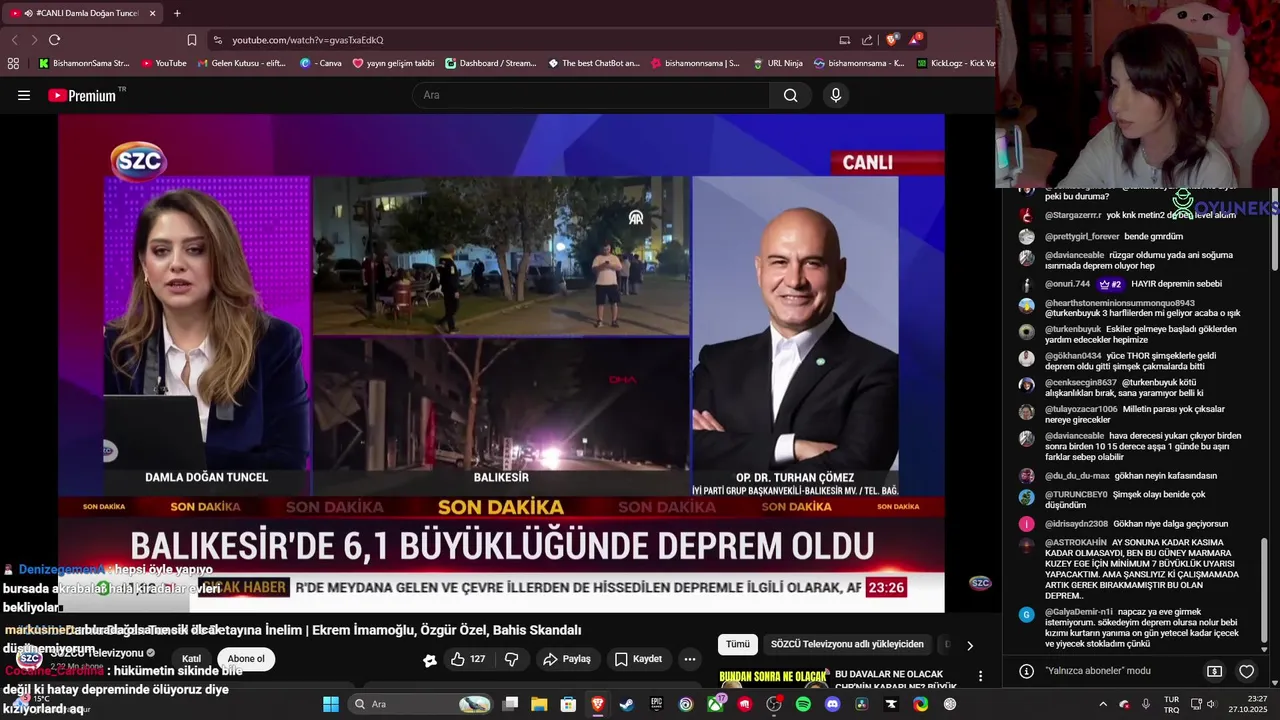
Task: Open yayın gelişim takibi bookmark
Action: pos(393,63)
